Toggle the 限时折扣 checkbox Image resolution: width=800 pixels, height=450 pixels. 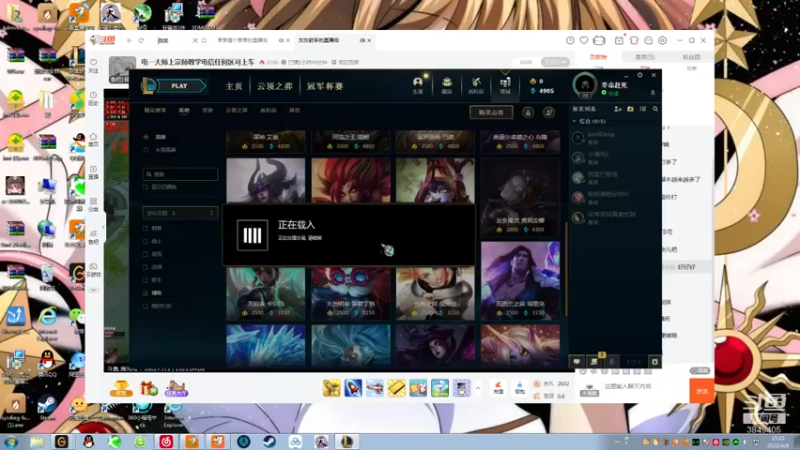click(x=145, y=306)
